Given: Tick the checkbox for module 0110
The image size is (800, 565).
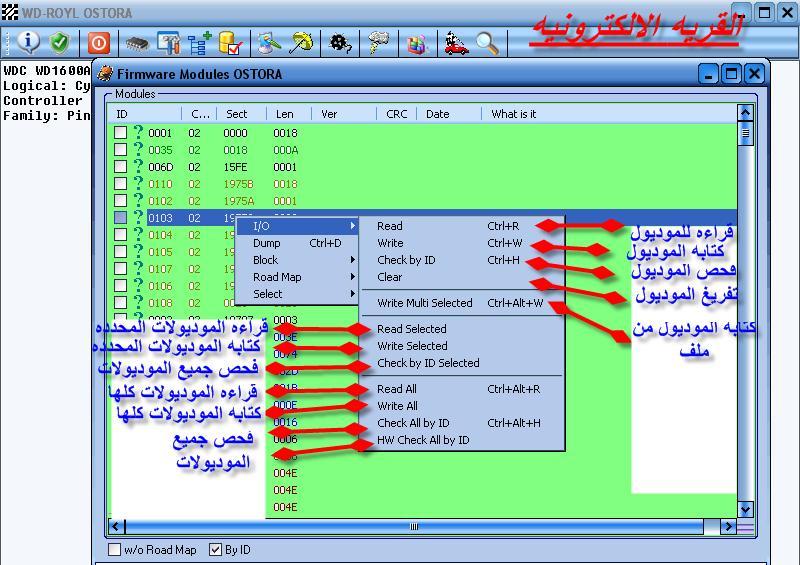Looking at the screenshot, I should [x=120, y=184].
